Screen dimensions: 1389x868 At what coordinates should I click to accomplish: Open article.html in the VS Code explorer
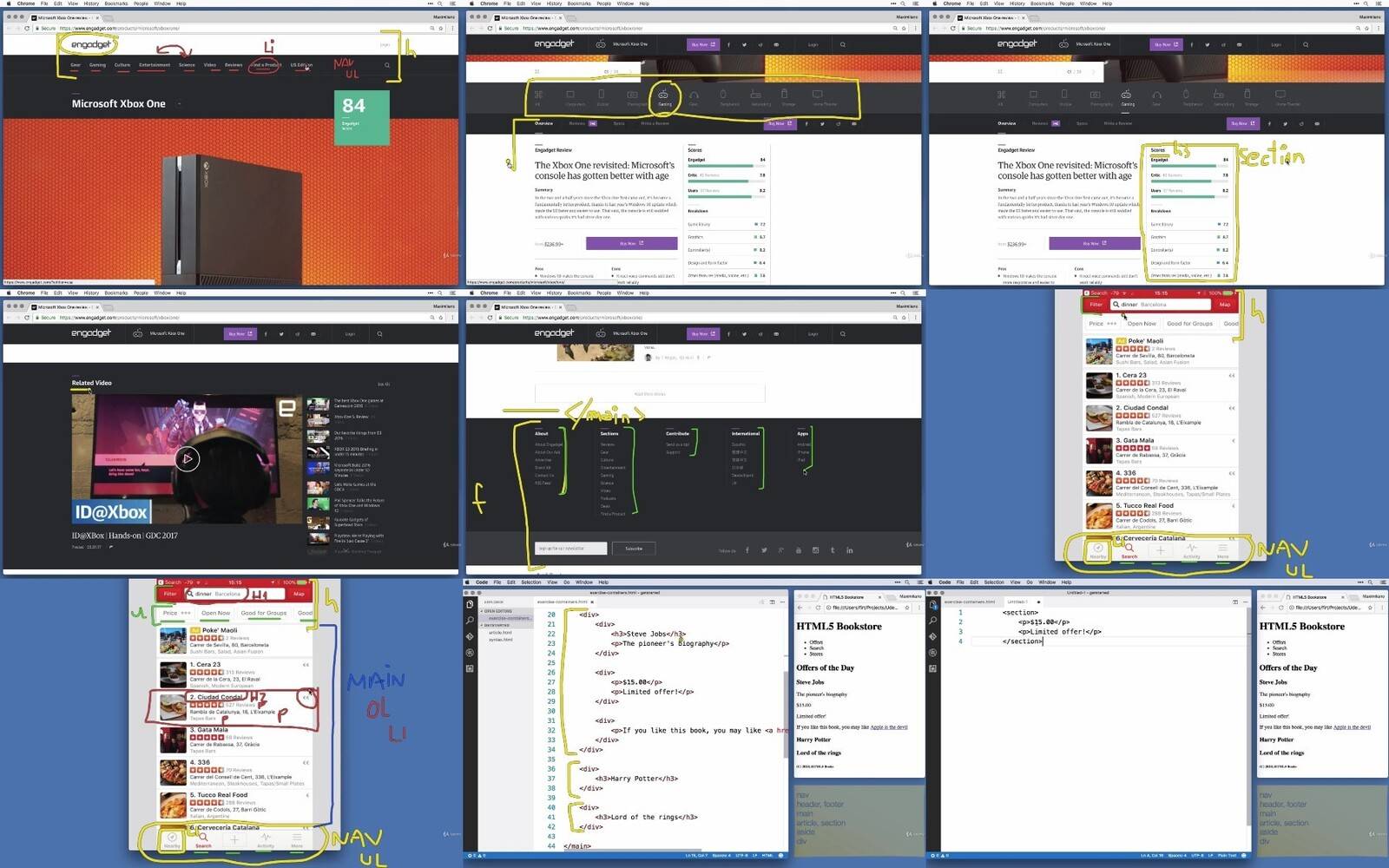click(x=500, y=632)
